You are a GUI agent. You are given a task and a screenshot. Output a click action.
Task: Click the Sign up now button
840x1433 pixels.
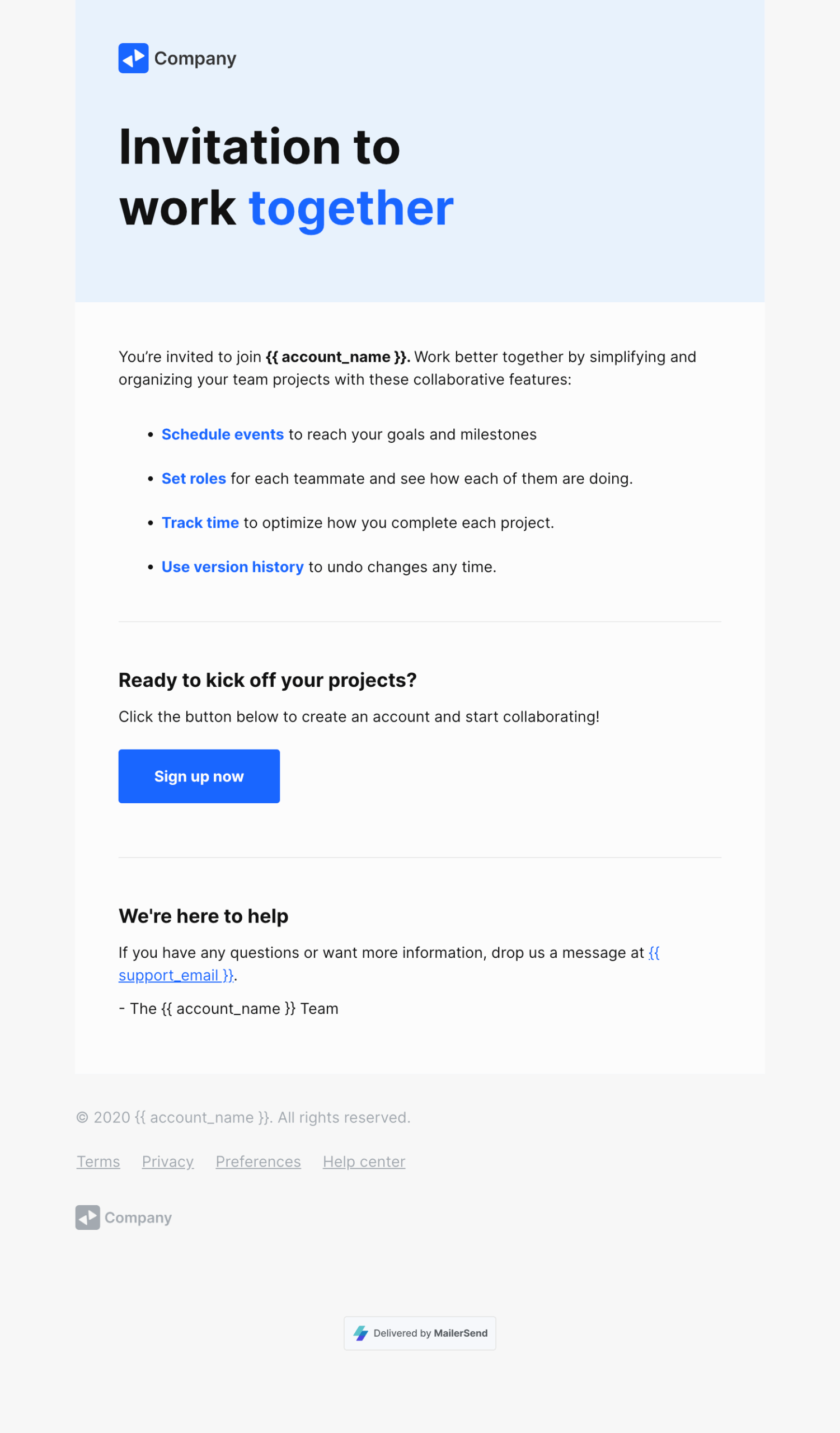pyautogui.click(x=198, y=776)
